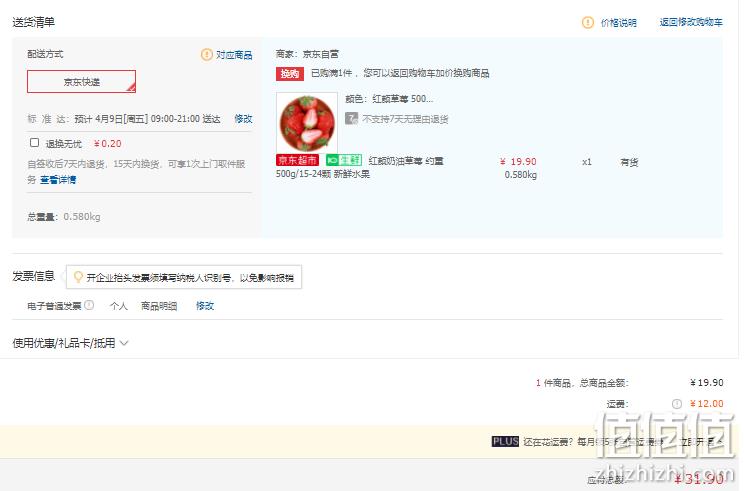The height and width of the screenshot is (491, 744).
Task: Click the 换购 red badge
Action: (289, 74)
